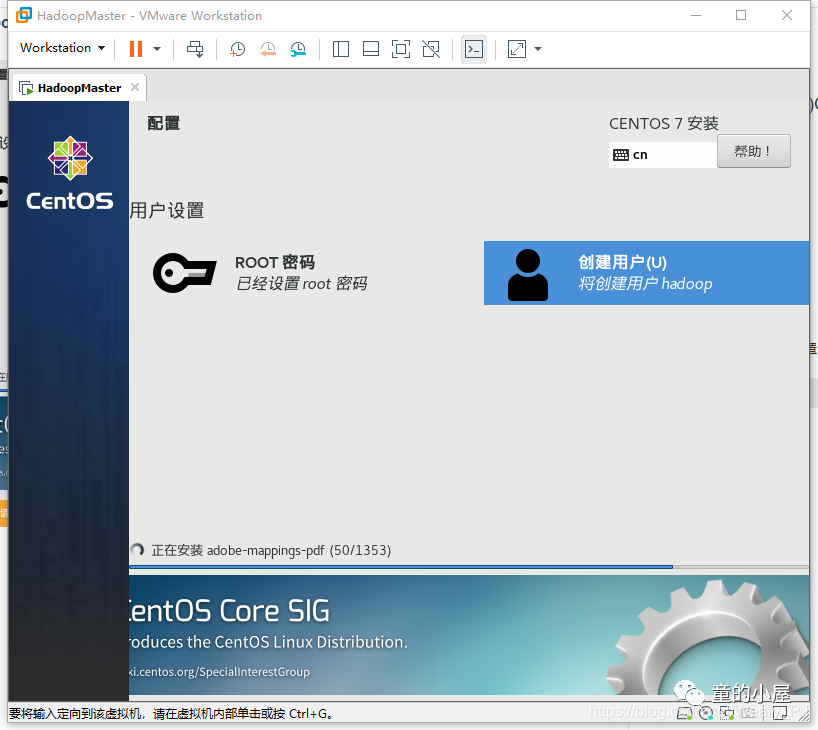
Task: Click the adobe-mappings-pdf install status text
Action: [x=271, y=551]
